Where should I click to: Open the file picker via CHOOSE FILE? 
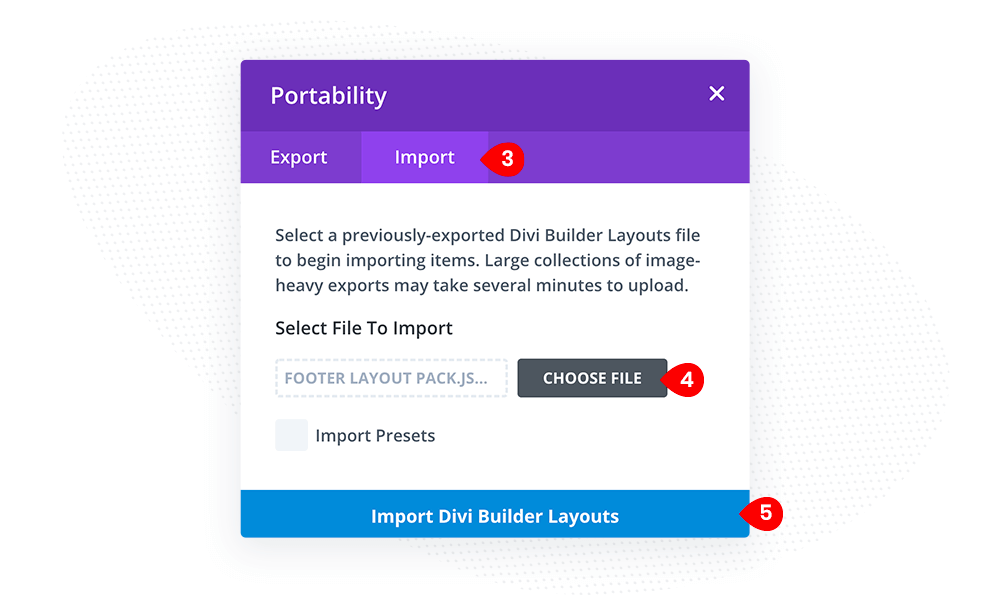(592, 378)
